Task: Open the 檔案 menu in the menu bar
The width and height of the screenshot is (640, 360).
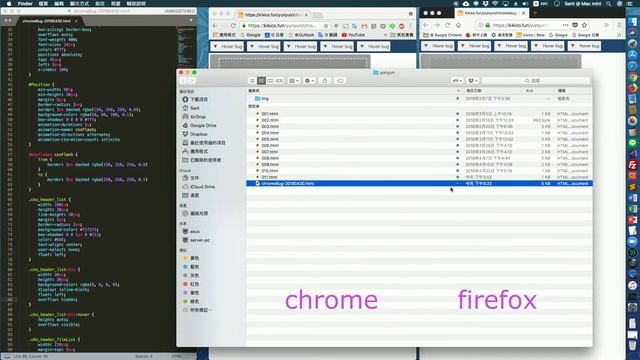Action: pos(43,3)
